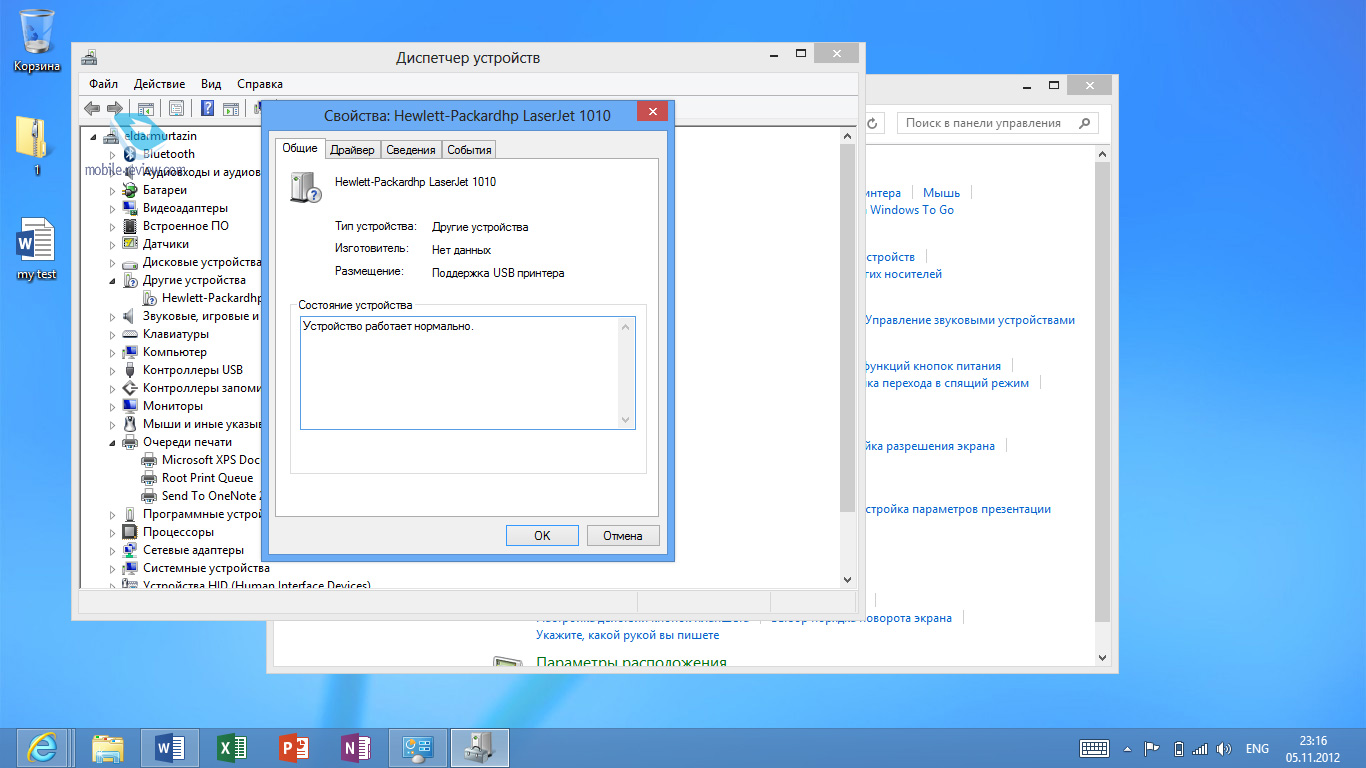The image size is (1366, 768).
Task: Expand the Контроллеры USB node
Action: coord(113,370)
